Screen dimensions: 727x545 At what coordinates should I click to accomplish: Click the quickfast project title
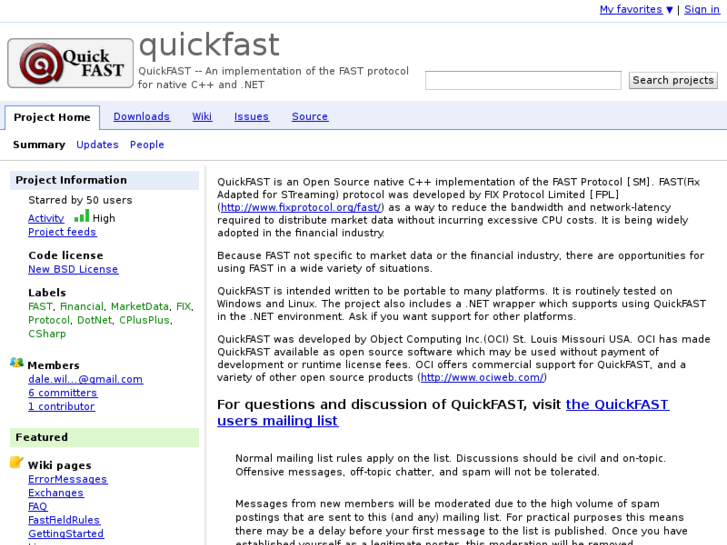[209, 45]
